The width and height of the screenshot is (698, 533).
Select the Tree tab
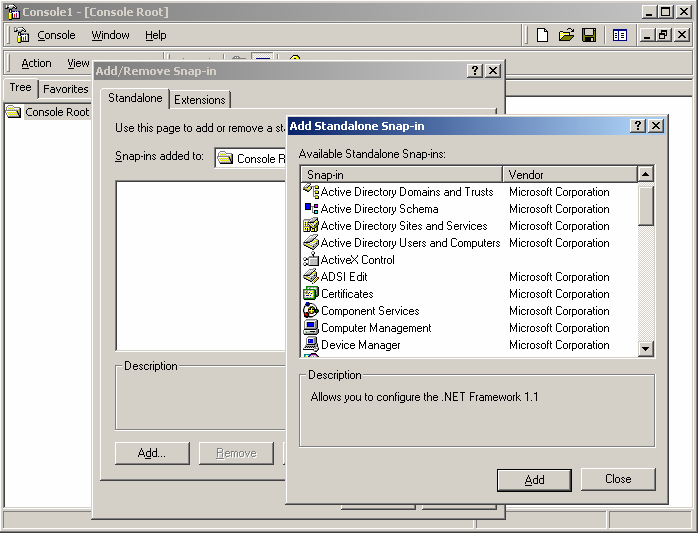click(20, 87)
